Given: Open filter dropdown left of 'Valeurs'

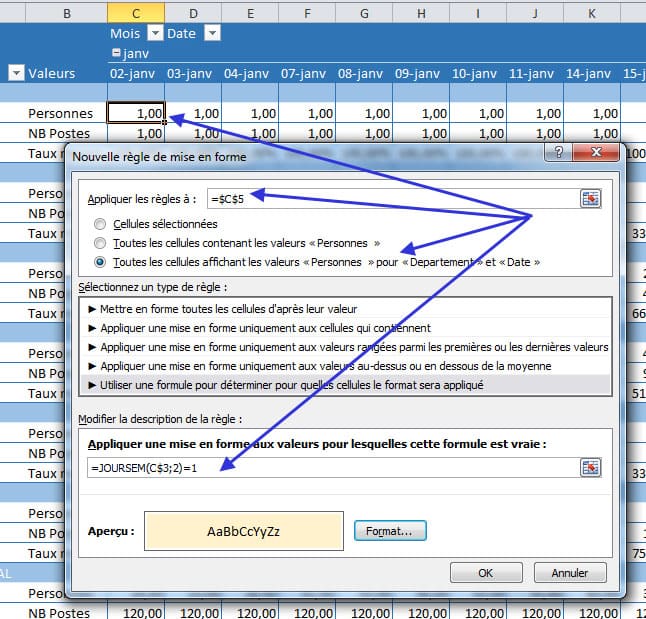Looking at the screenshot, I should [16, 73].
